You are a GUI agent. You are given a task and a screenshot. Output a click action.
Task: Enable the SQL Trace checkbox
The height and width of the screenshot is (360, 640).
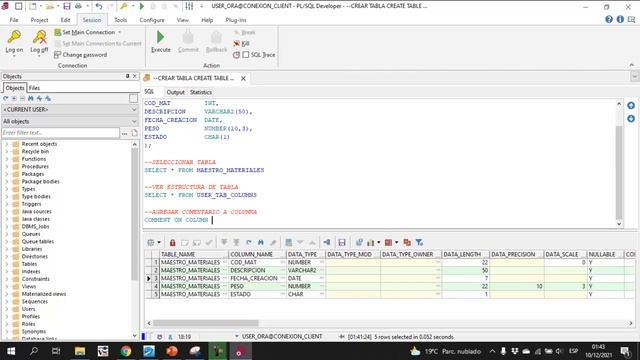(246, 54)
